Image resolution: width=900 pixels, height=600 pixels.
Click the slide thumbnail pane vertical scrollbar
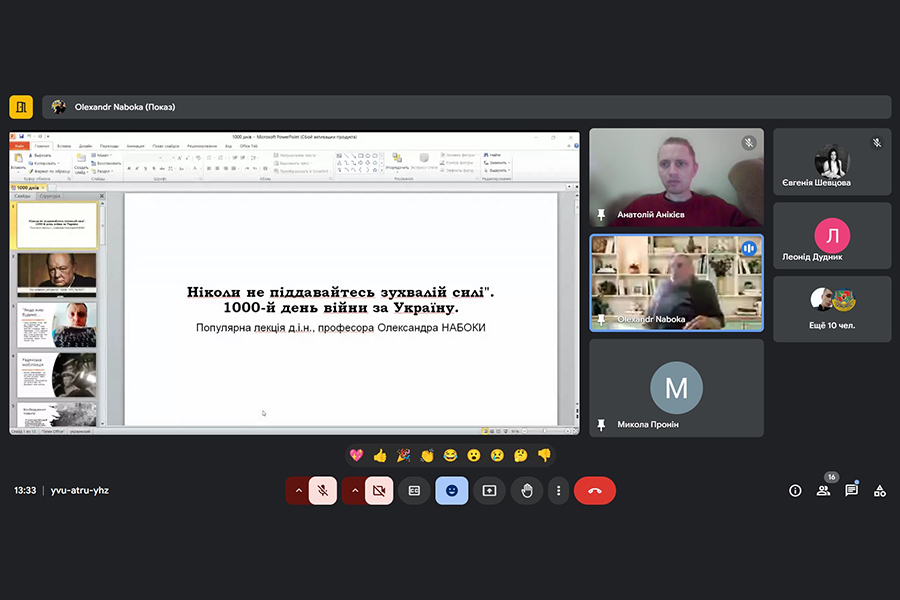tap(103, 313)
